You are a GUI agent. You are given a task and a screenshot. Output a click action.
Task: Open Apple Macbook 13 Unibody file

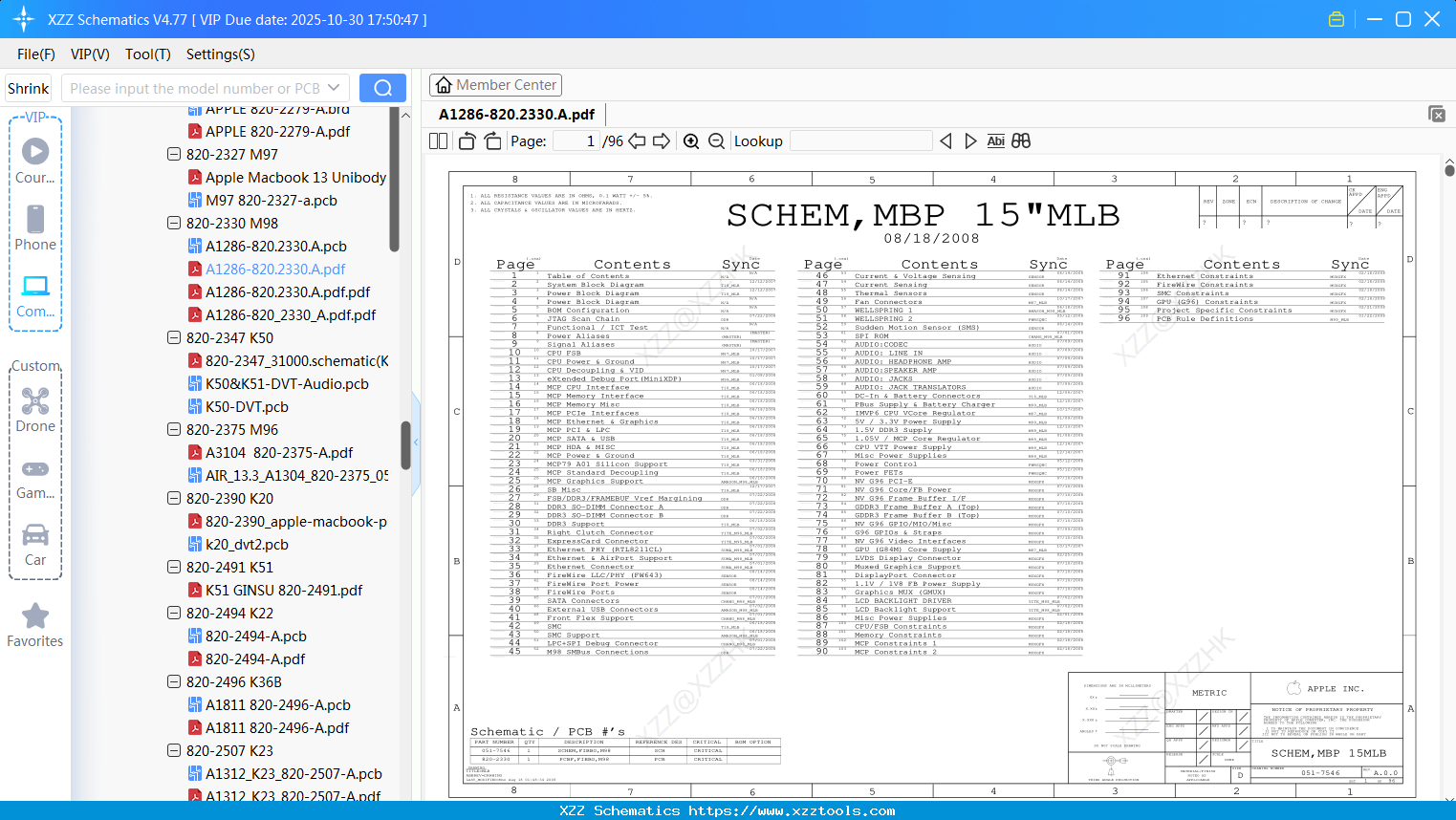295,177
